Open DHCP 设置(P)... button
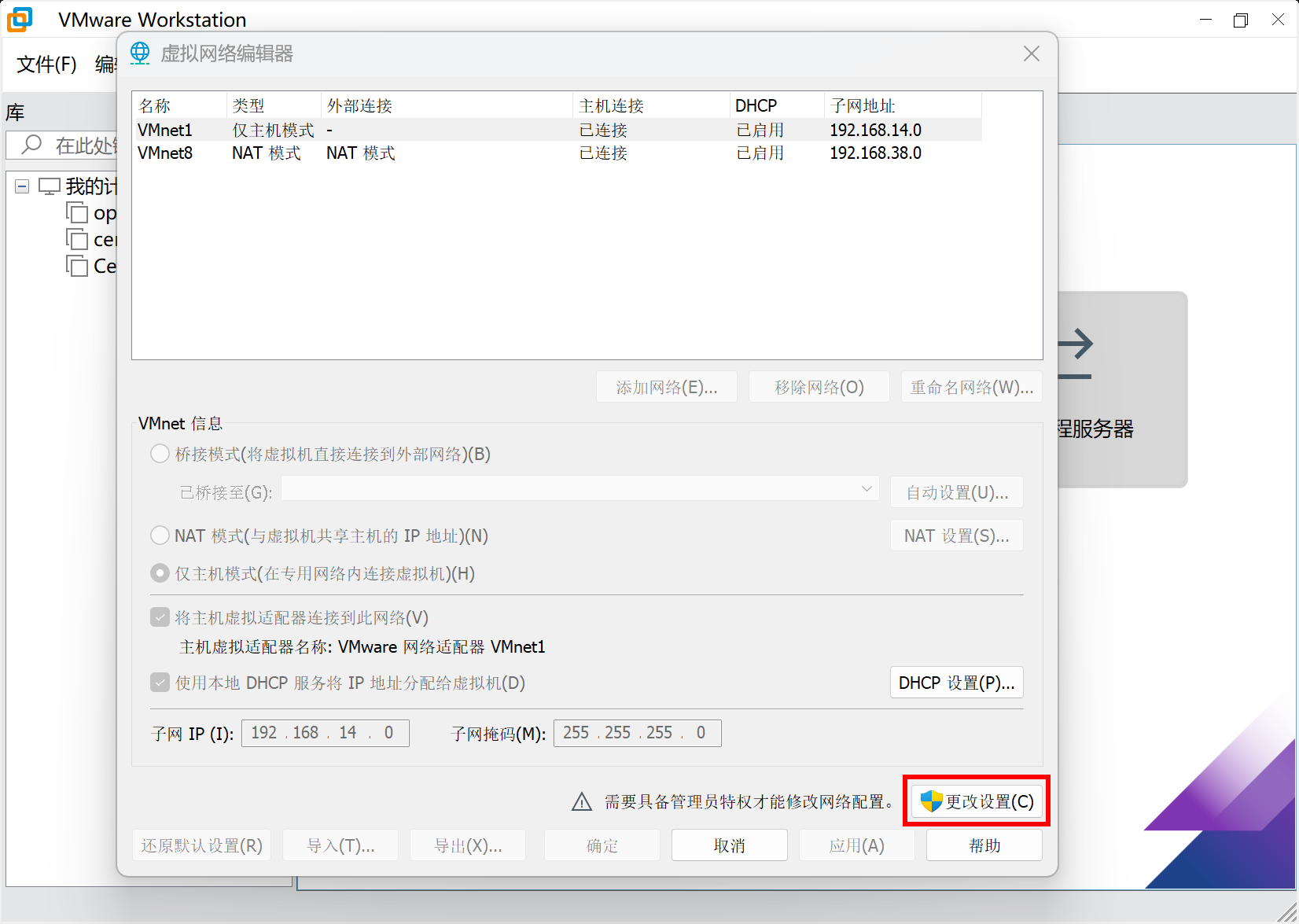The width and height of the screenshot is (1299, 924). [x=956, y=683]
